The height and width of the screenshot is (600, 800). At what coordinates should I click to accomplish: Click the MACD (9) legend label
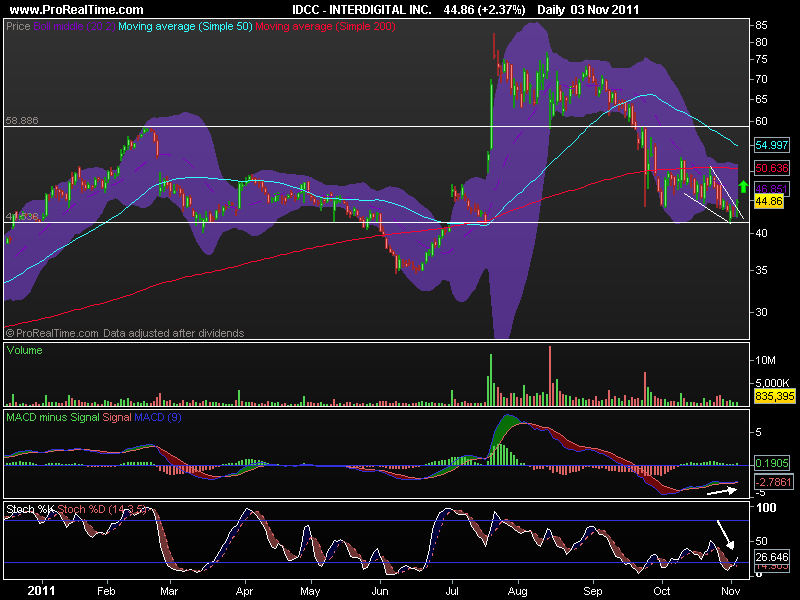point(158,417)
